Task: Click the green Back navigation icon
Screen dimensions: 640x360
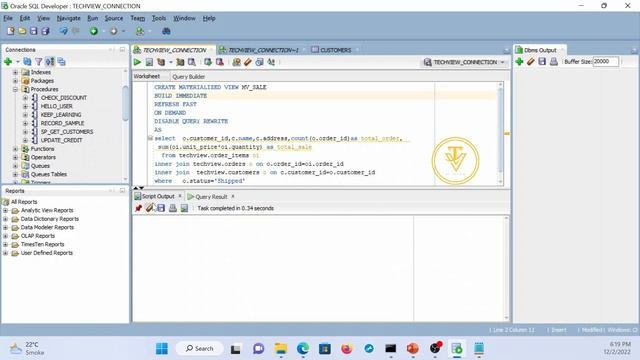Action: click(x=94, y=31)
